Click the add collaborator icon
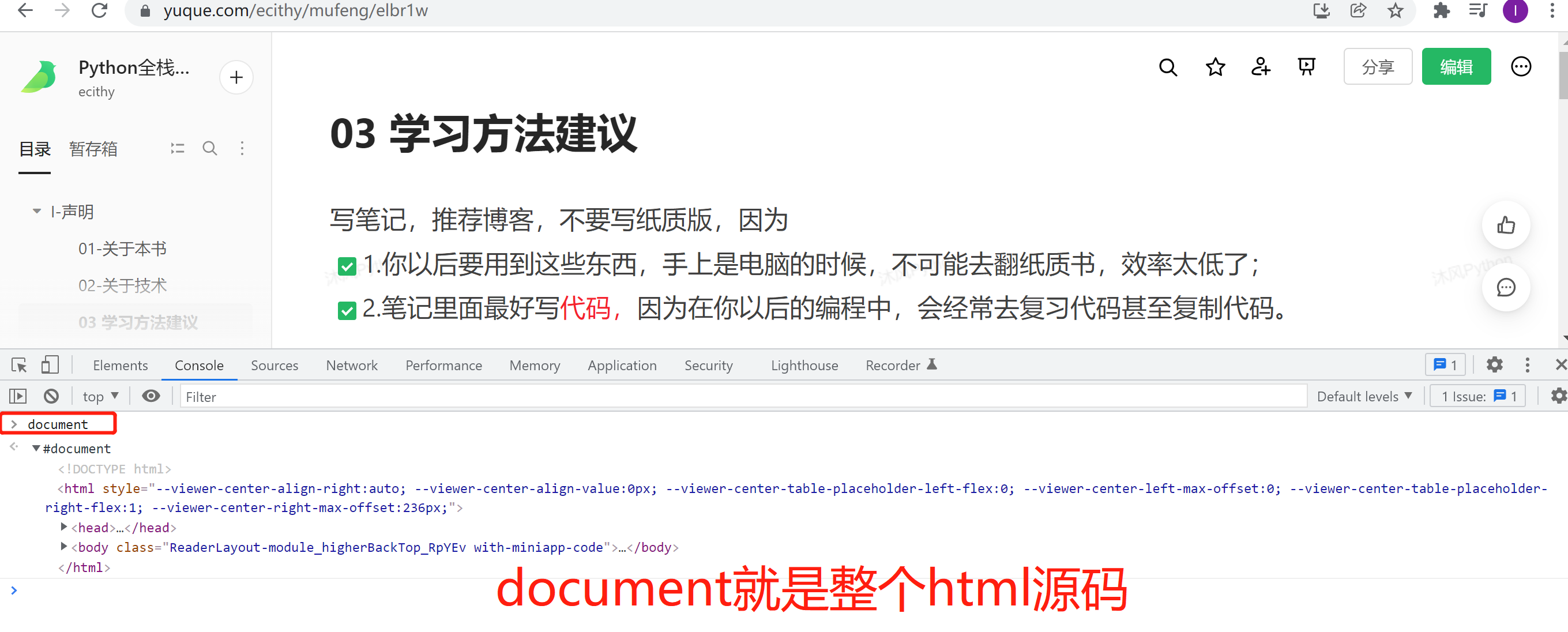Viewport: 1568px width, 632px height. pyautogui.click(x=1260, y=67)
